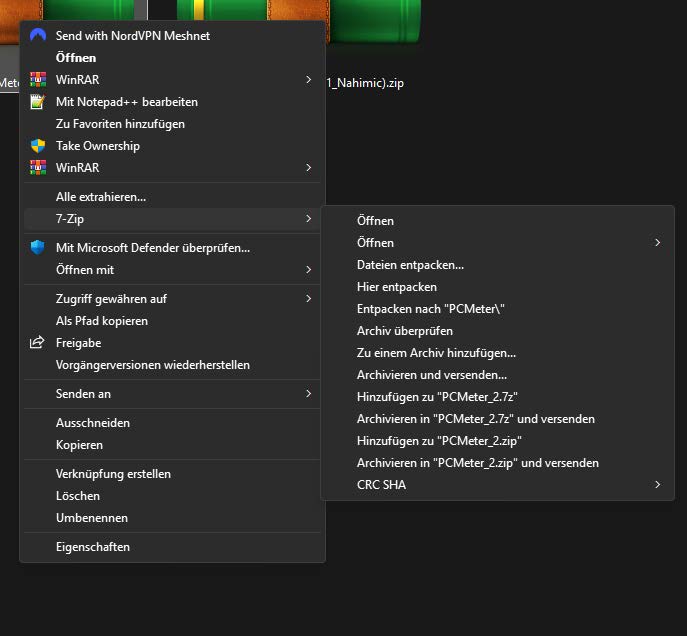This screenshot has height=636, width=687.
Task: Select Als Pfad kopieren
Action: tap(173, 320)
